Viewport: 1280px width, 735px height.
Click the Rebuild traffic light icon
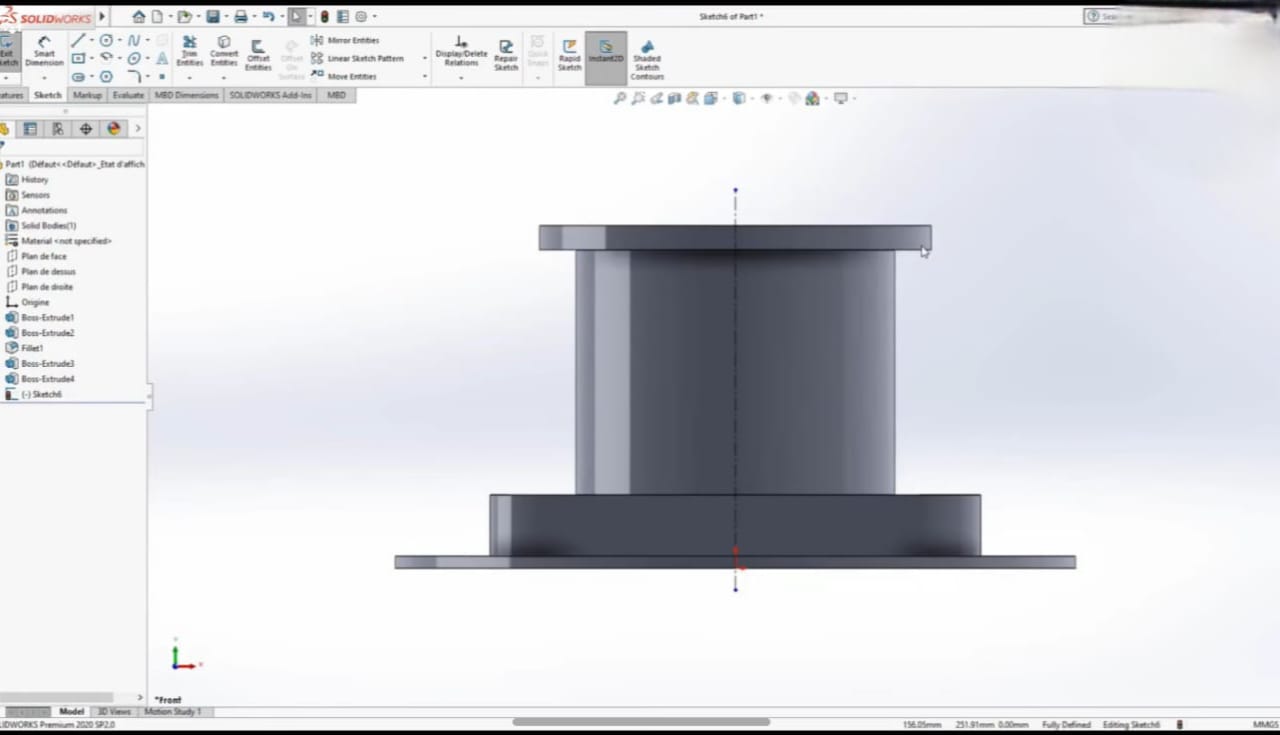pos(324,17)
